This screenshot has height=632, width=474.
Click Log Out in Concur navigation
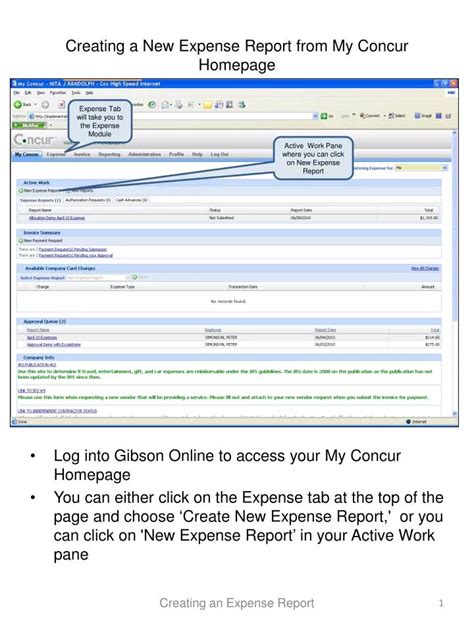[x=220, y=154]
